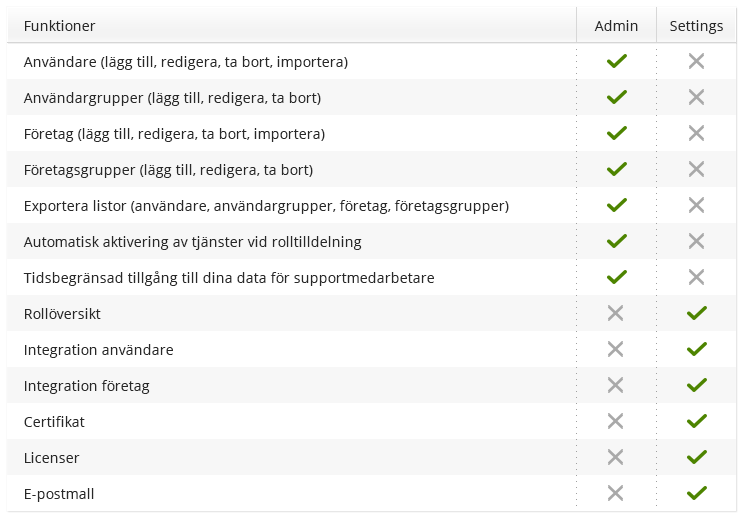This screenshot has height=517, width=742.
Task: Click Settings checkmark for Rollöversikt row
Action: click(697, 314)
